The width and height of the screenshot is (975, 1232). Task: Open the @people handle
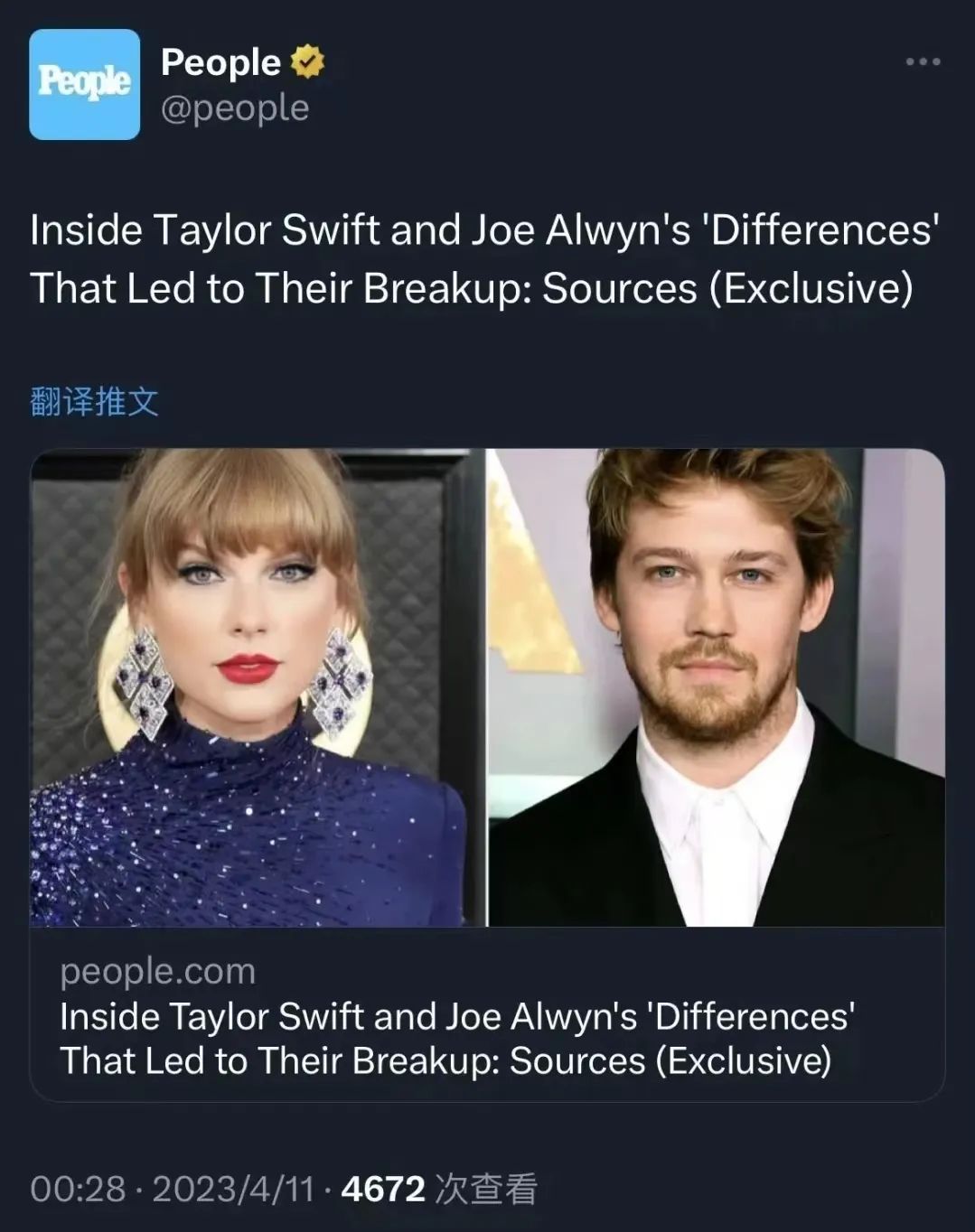pyautogui.click(x=235, y=107)
